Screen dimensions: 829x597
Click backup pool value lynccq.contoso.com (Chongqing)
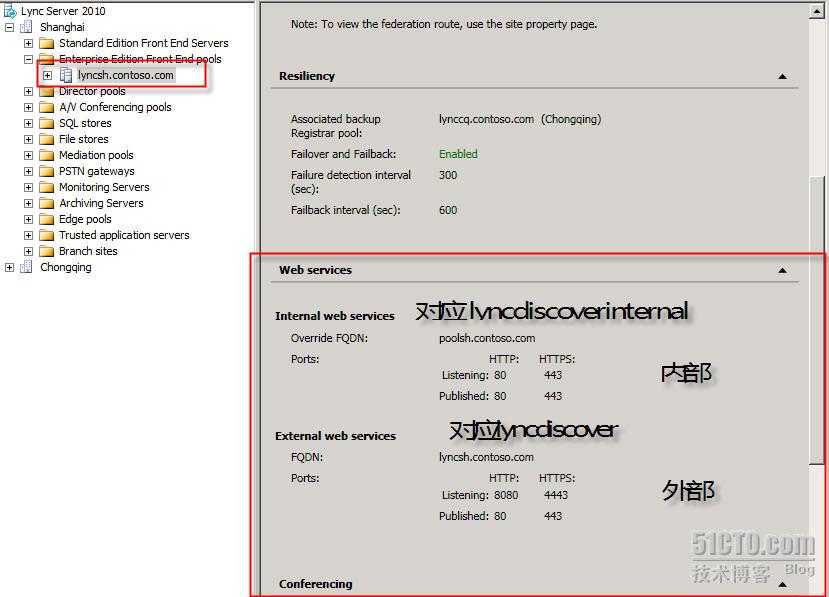[x=520, y=119]
